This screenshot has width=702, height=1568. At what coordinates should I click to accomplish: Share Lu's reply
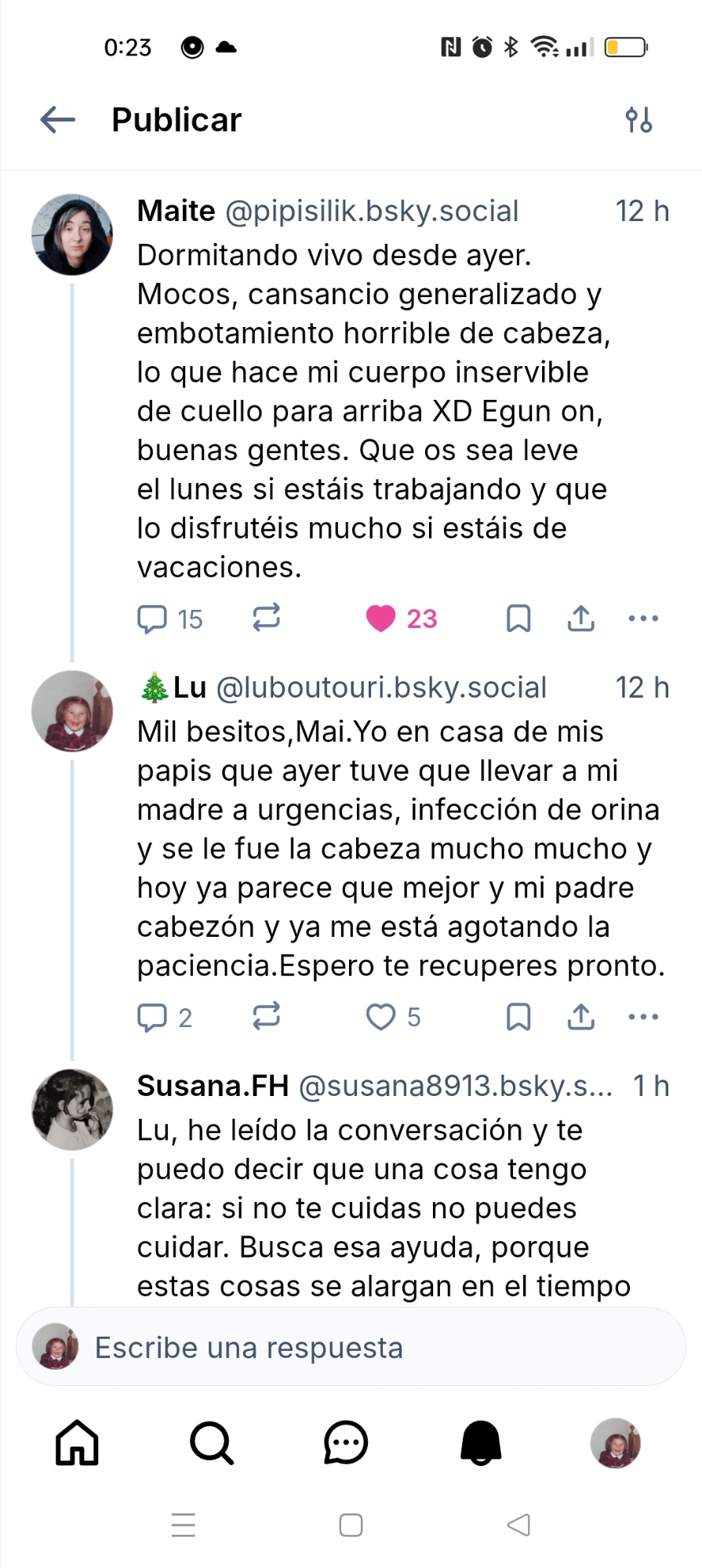coord(580,1017)
